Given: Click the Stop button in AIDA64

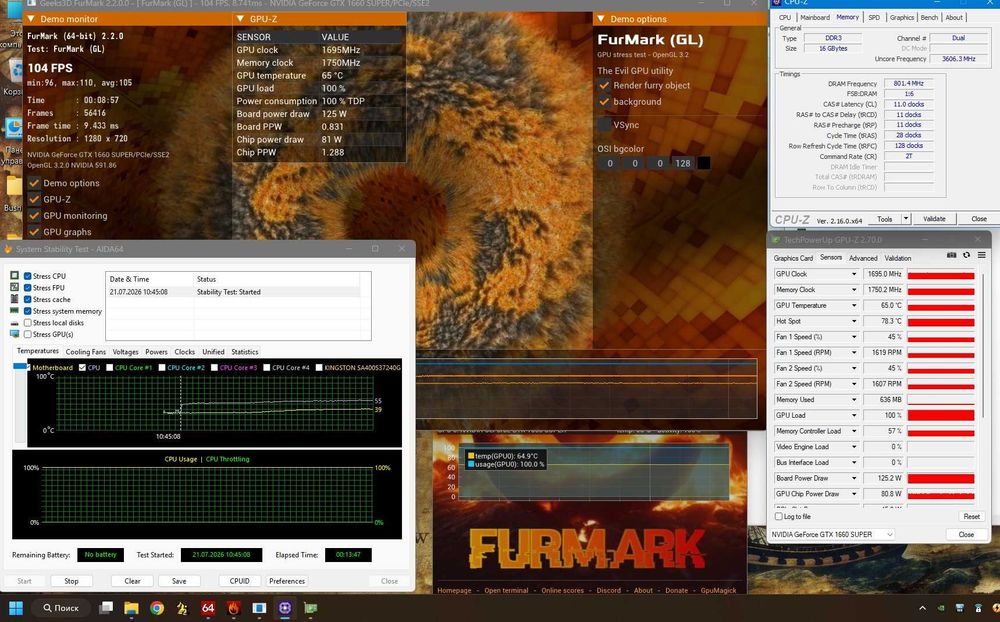Looking at the screenshot, I should (x=71, y=581).
